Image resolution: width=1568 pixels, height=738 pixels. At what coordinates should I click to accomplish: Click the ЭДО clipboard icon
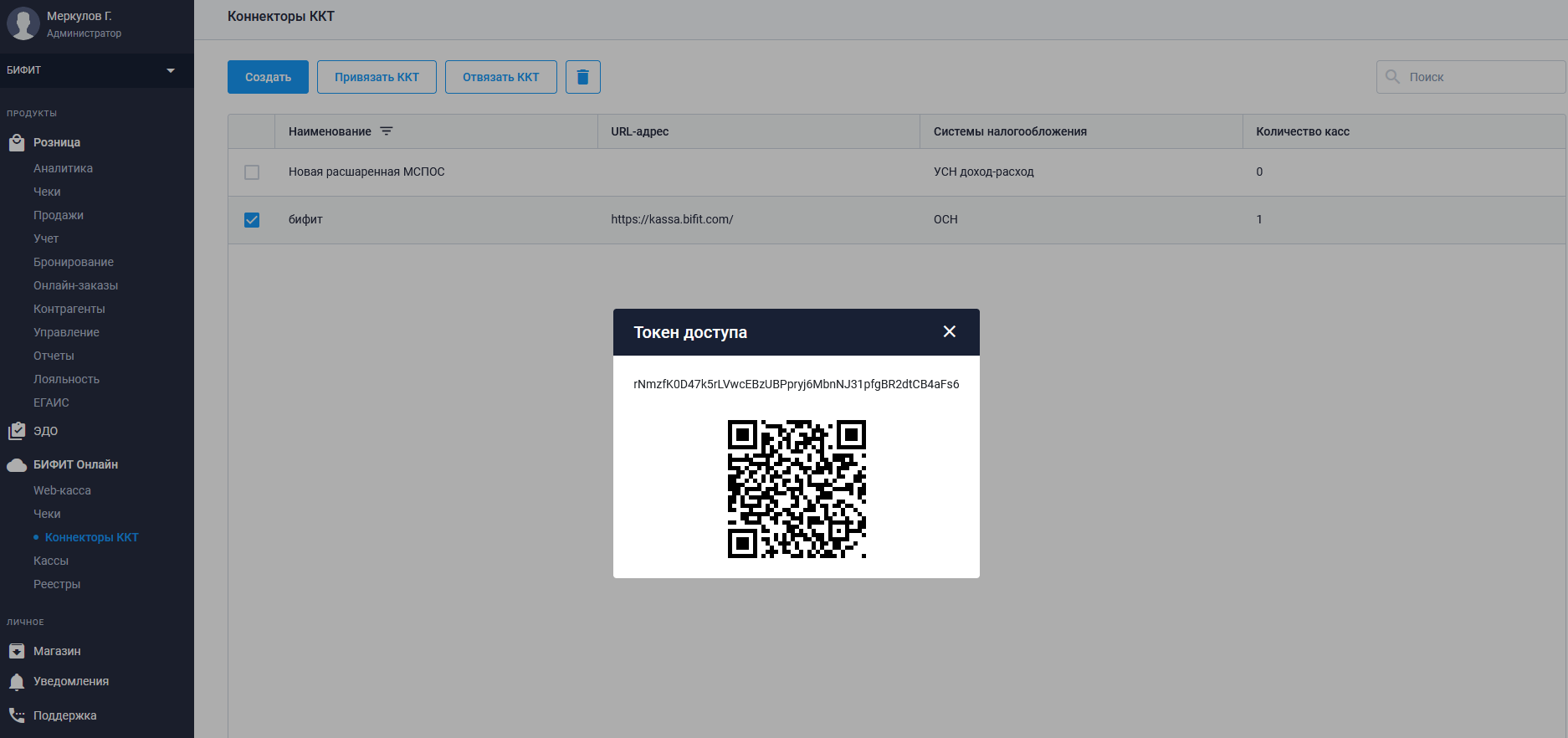coord(17,431)
